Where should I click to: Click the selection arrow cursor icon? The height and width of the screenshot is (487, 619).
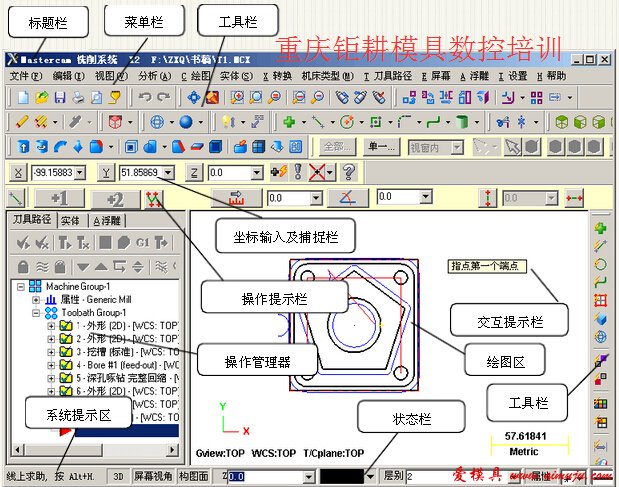pos(512,147)
